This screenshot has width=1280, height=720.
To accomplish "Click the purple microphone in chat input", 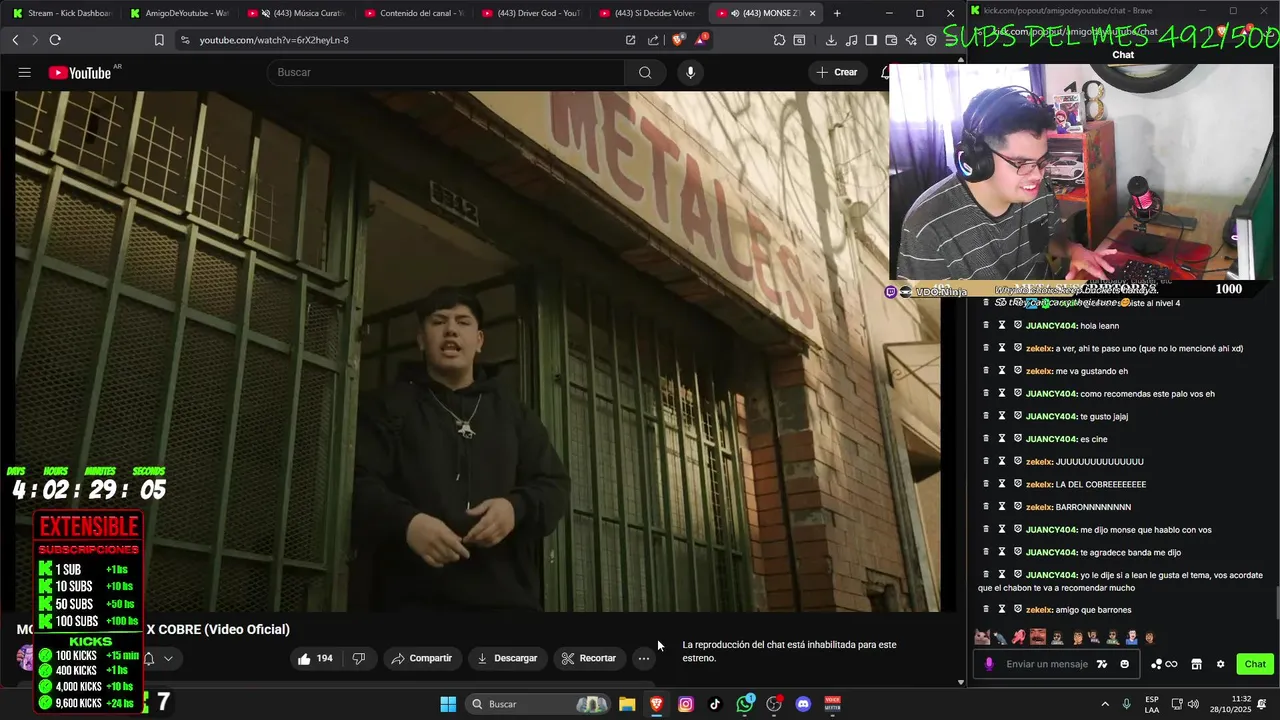I will 989,664.
